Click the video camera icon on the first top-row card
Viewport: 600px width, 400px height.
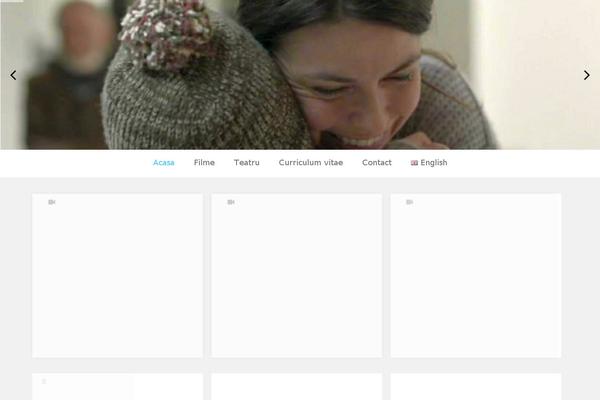52,202
